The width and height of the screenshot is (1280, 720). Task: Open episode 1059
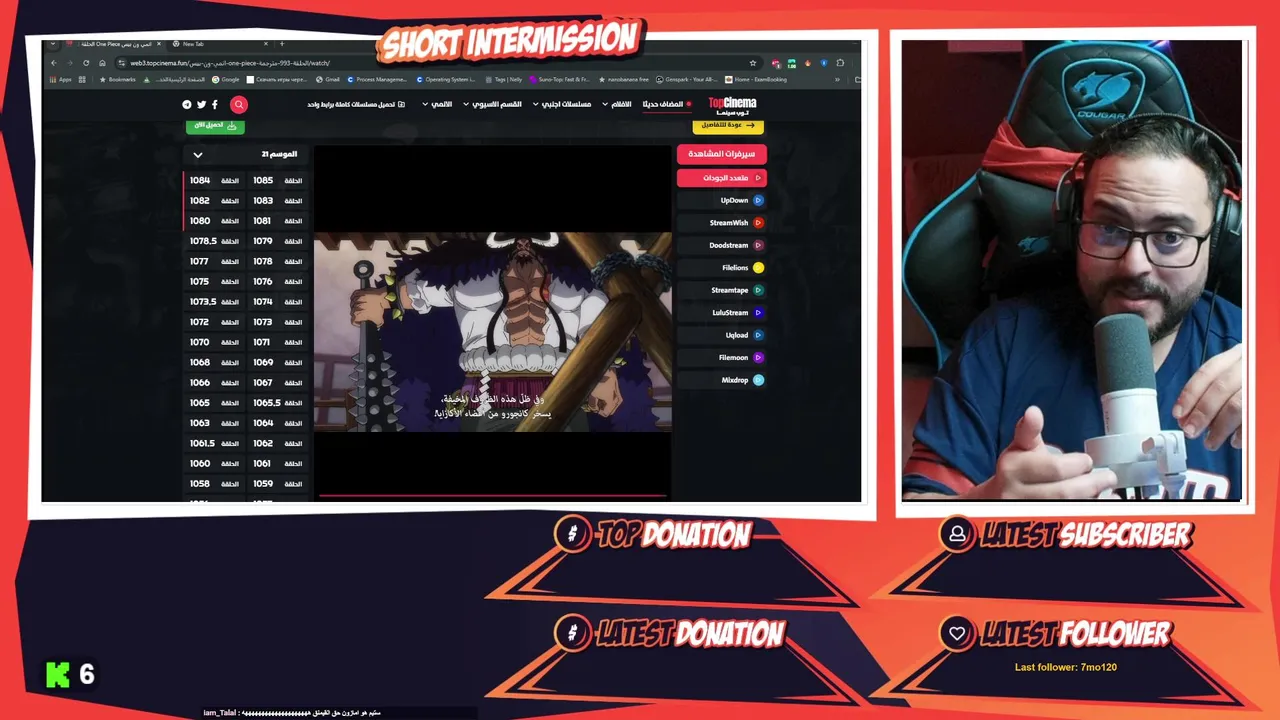[277, 484]
